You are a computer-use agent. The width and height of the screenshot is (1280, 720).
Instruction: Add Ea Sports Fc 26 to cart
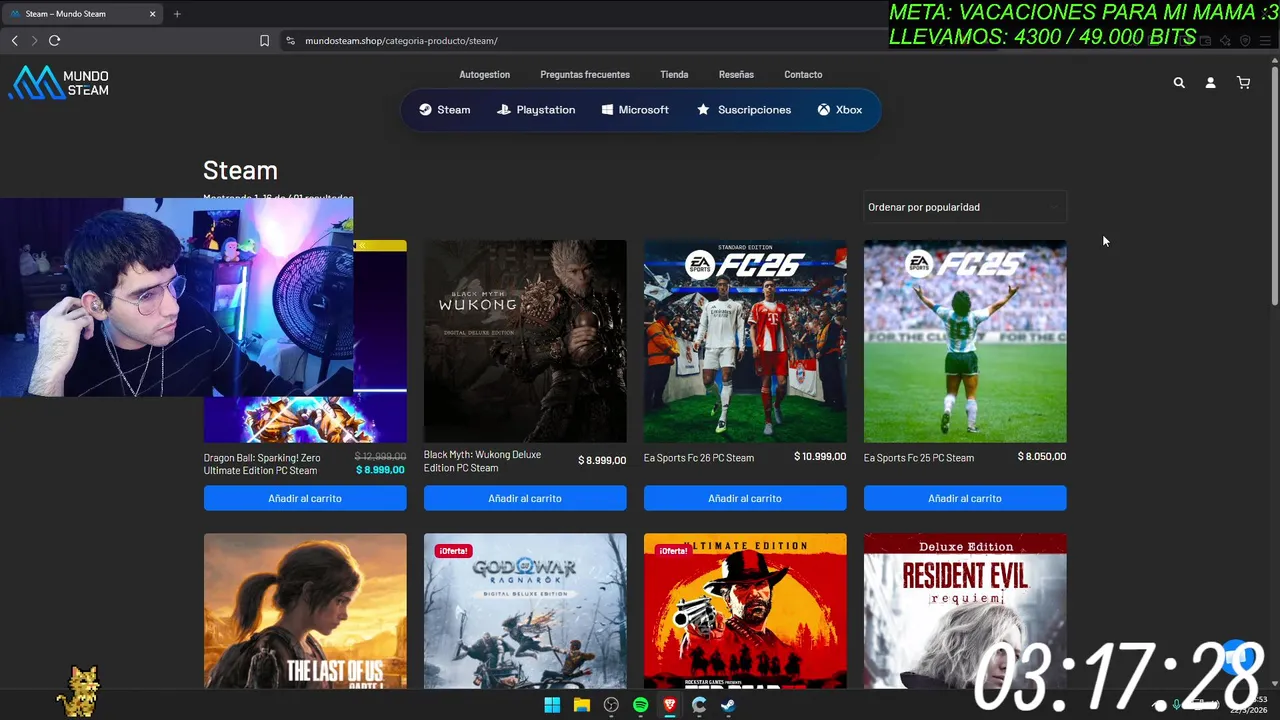pyautogui.click(x=745, y=498)
